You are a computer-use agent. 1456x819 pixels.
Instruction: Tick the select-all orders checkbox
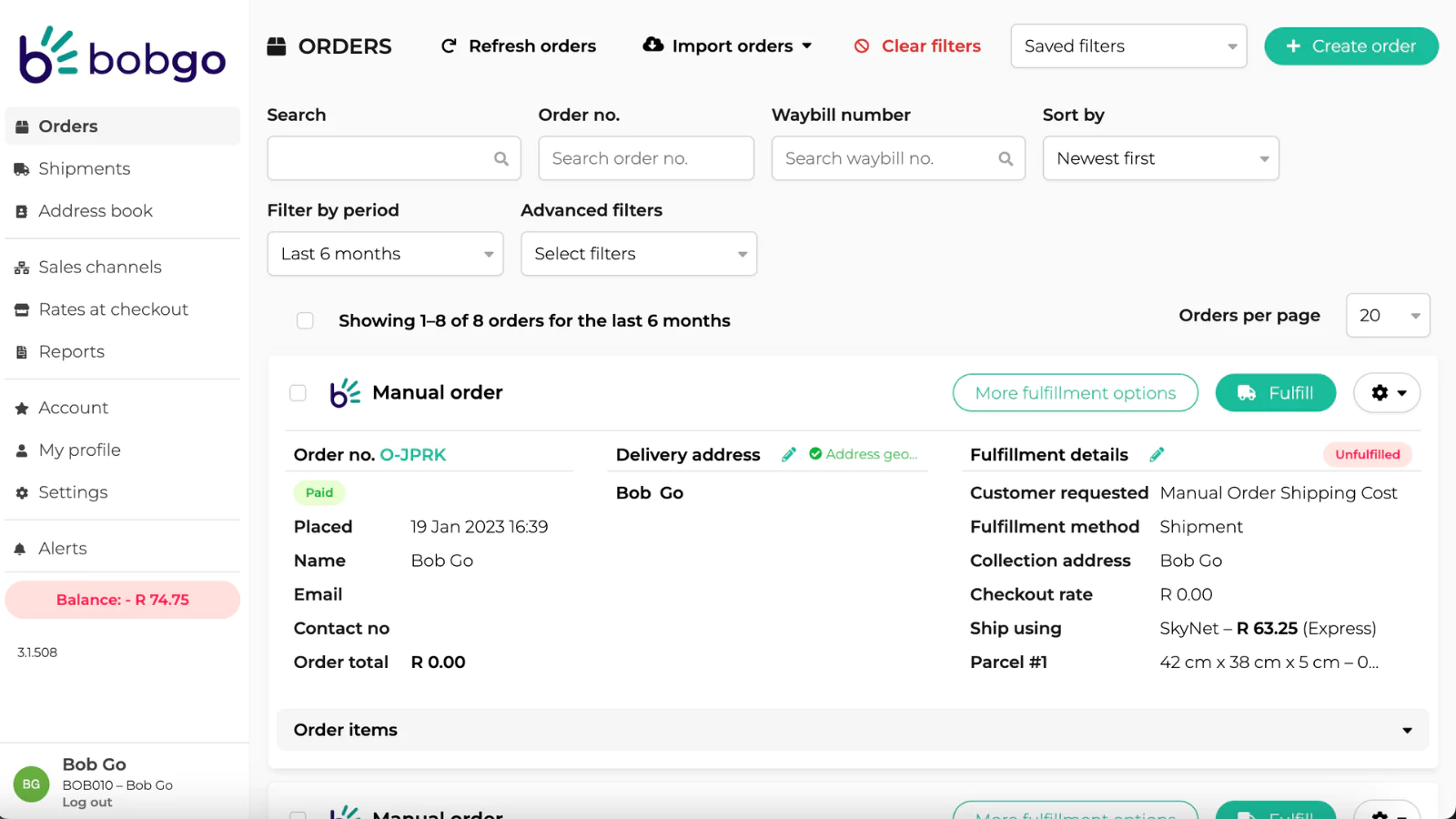305,320
